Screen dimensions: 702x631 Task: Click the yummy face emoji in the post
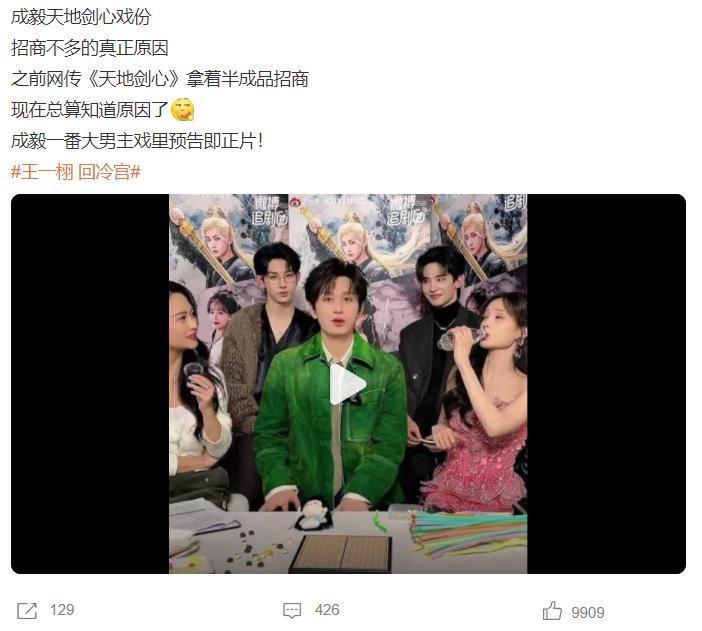183,109
